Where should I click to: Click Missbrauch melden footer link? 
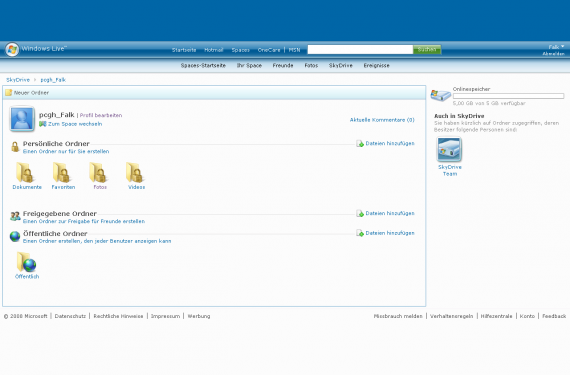(x=398, y=316)
